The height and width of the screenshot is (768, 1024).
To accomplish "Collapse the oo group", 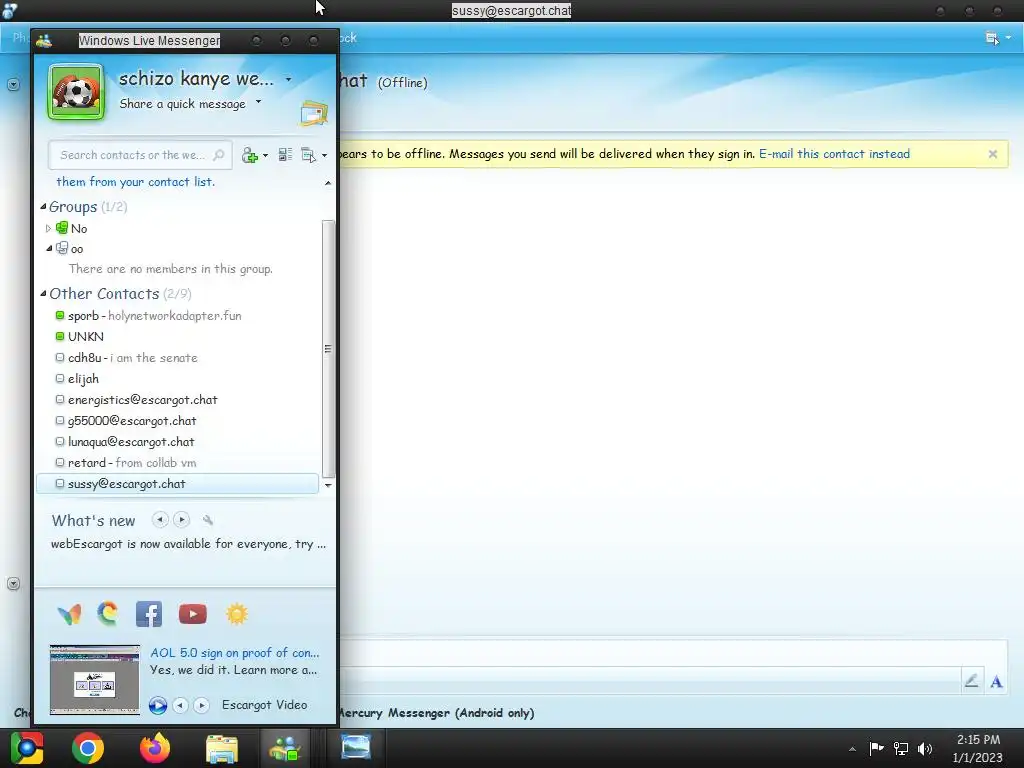I will (49, 248).
